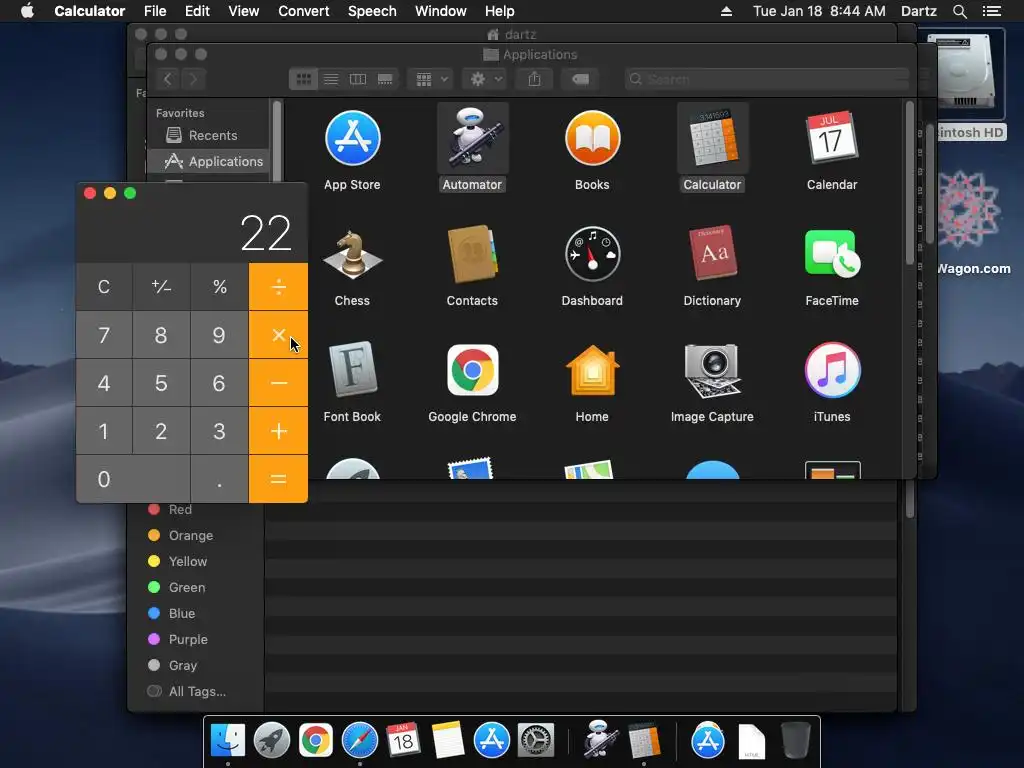The image size is (1024, 768).
Task: Open the Contacts app icon
Action: click(472, 254)
